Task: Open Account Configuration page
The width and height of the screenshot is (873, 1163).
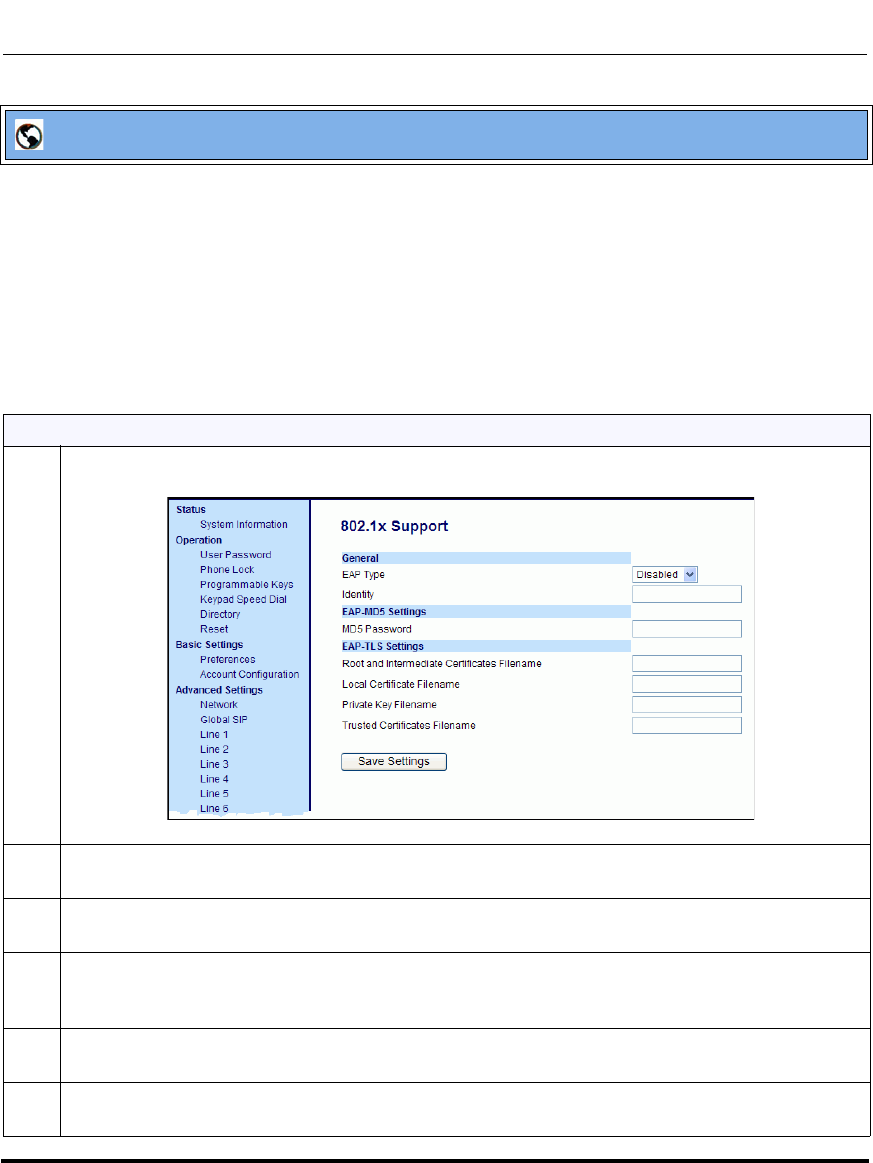Action: click(x=249, y=674)
